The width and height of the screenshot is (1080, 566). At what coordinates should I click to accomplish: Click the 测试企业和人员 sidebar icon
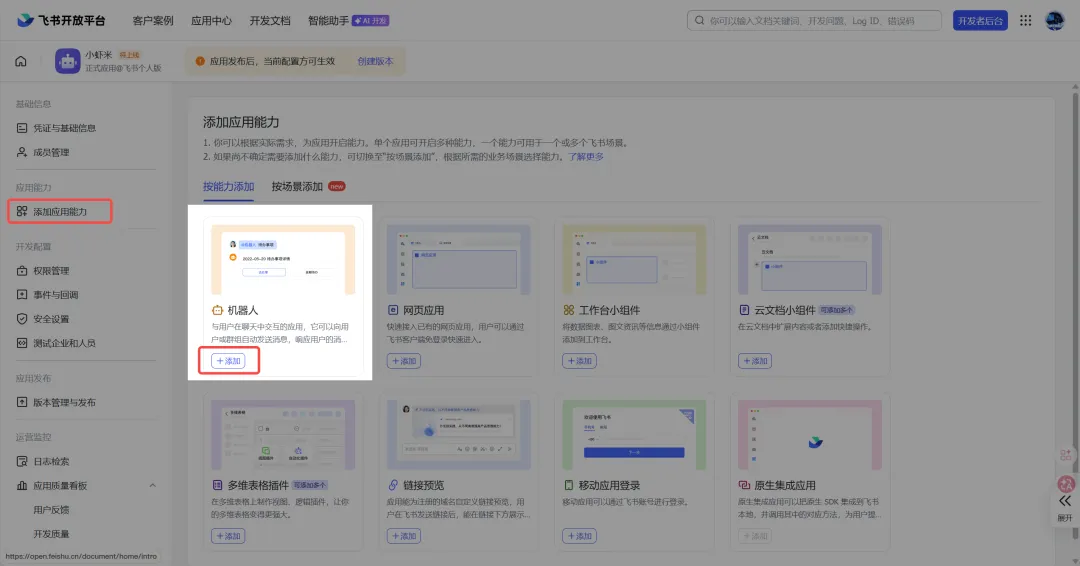22,343
